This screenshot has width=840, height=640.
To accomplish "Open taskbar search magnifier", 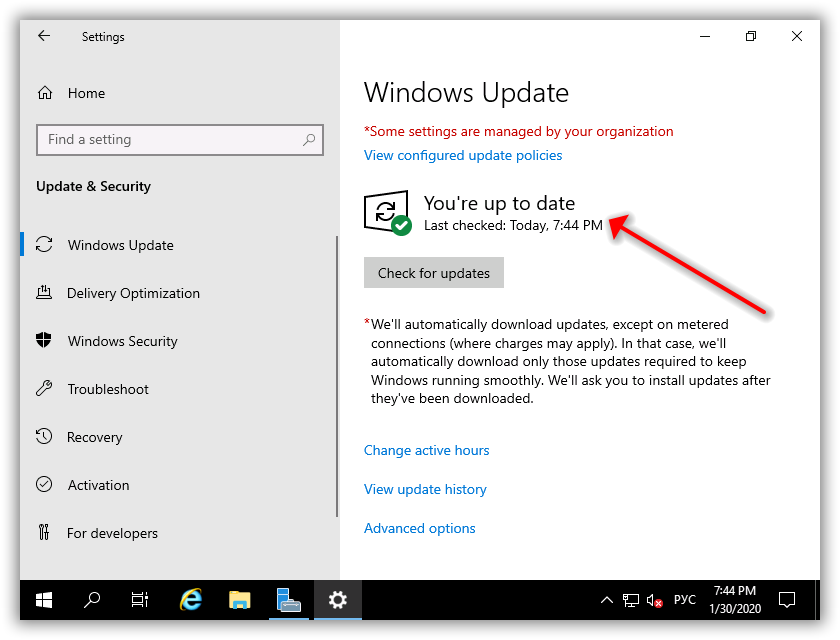I will [x=92, y=600].
